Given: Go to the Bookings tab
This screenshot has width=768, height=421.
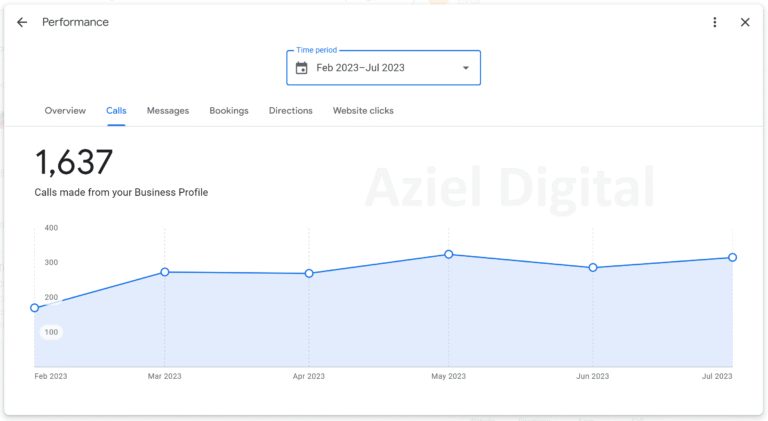Looking at the screenshot, I should (x=229, y=111).
